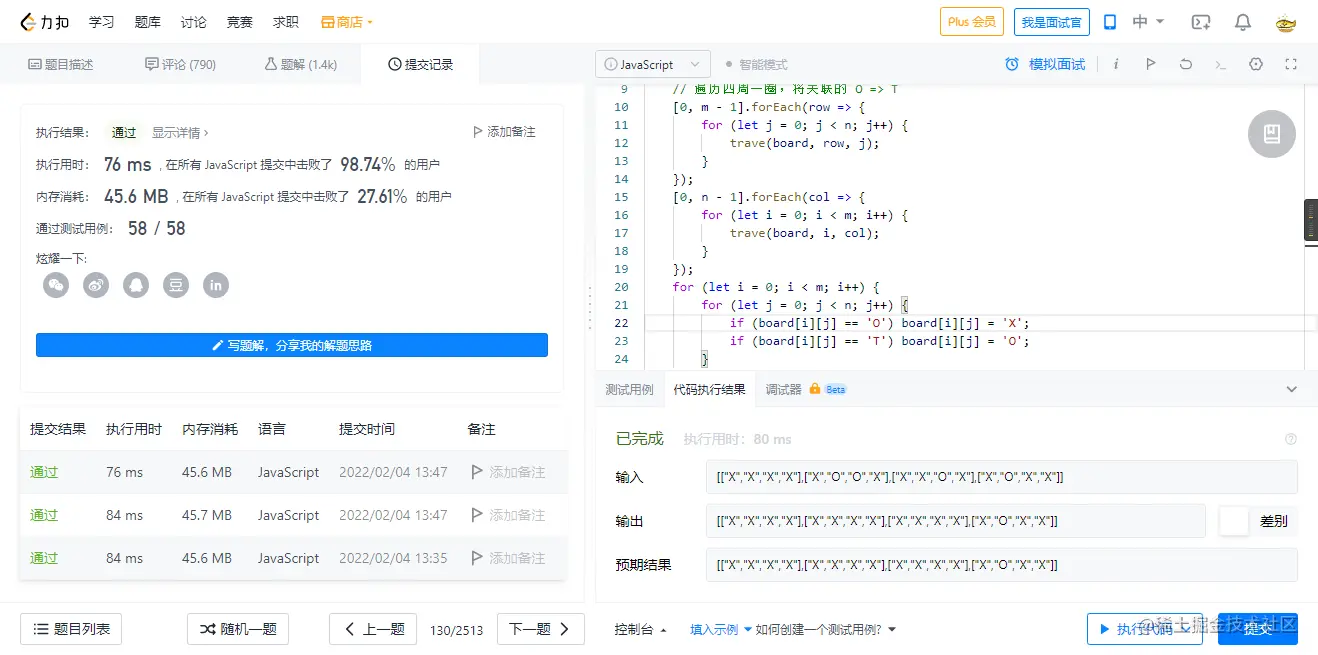Screen dimensions: 1318x655
Task: Go to next problem 下一题
Action: [540, 629]
